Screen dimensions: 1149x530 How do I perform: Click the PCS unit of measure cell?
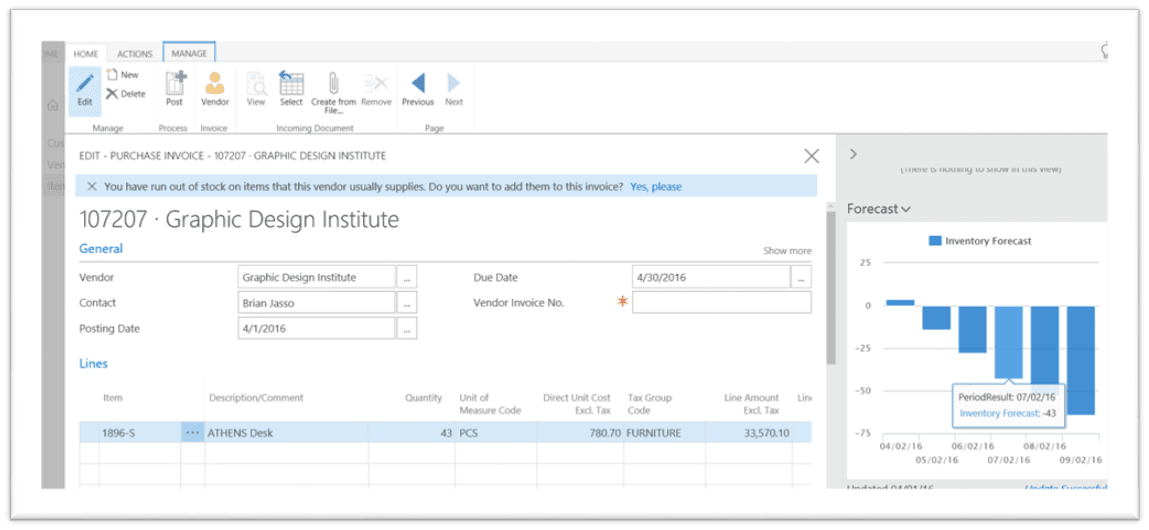[495, 433]
